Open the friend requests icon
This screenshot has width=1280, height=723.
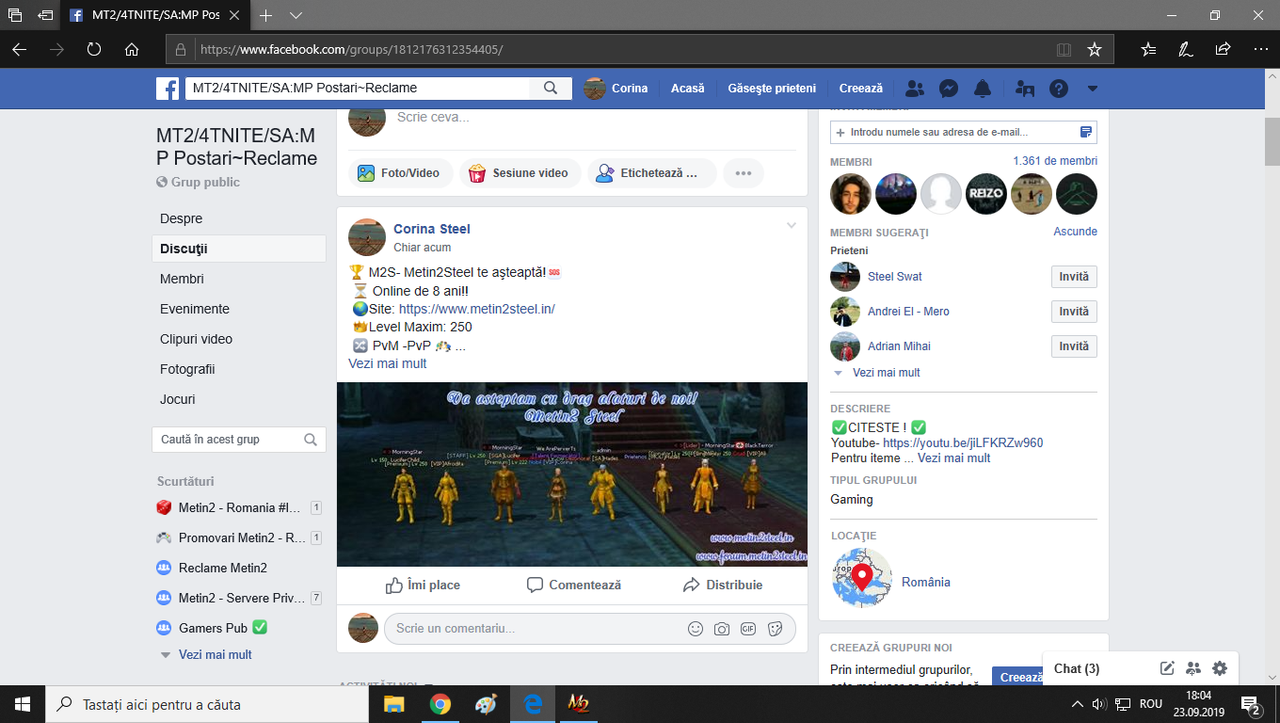pos(914,88)
